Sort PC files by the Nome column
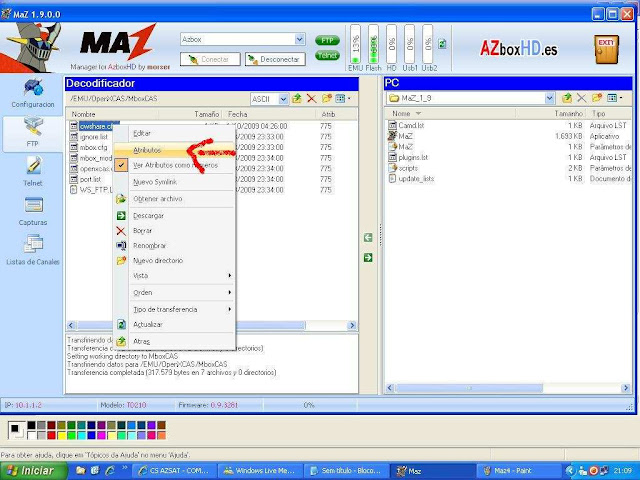The height and width of the screenshot is (480, 640). click(x=449, y=113)
